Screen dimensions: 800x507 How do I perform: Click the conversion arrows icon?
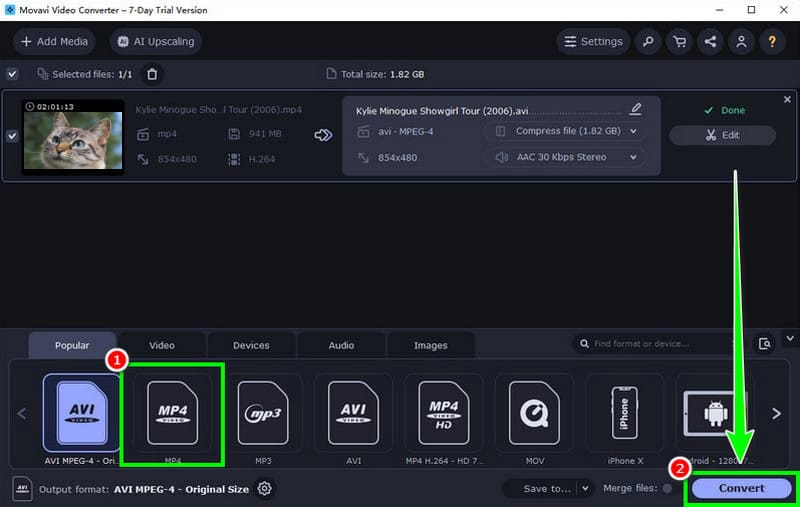click(x=323, y=135)
